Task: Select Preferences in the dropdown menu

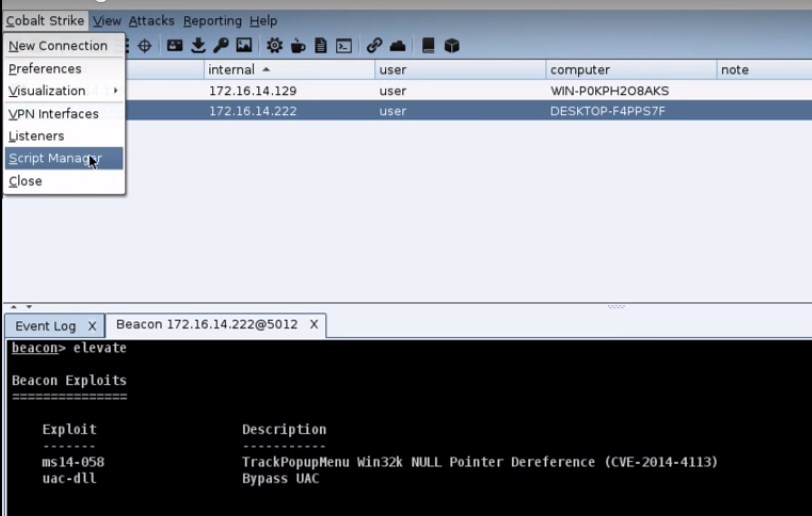Action: 64,68
